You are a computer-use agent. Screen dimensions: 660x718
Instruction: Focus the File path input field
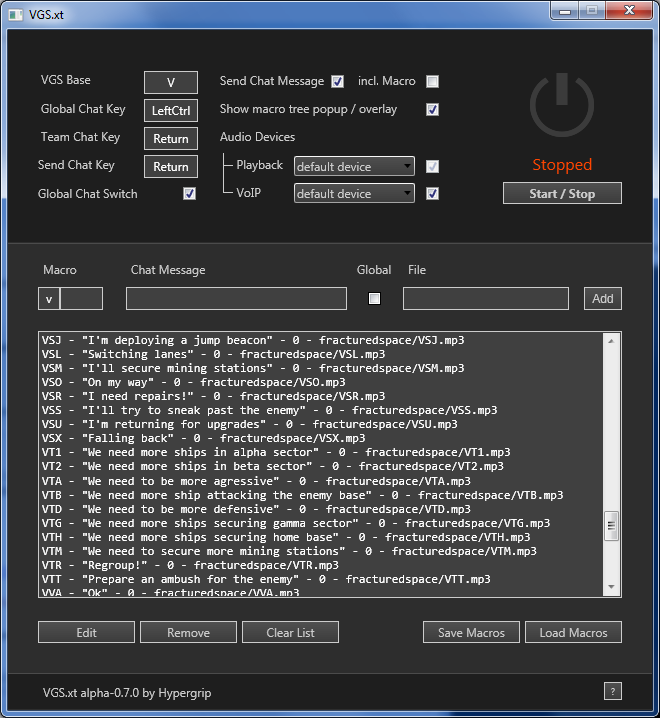point(486,299)
